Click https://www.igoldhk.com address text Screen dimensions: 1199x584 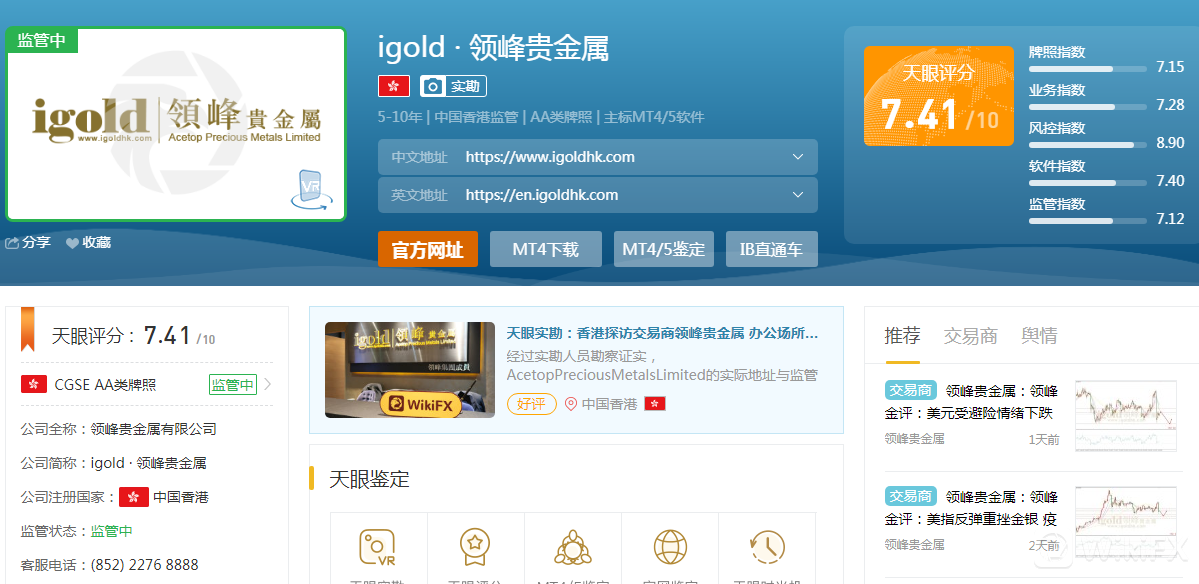pyautogui.click(x=550, y=157)
